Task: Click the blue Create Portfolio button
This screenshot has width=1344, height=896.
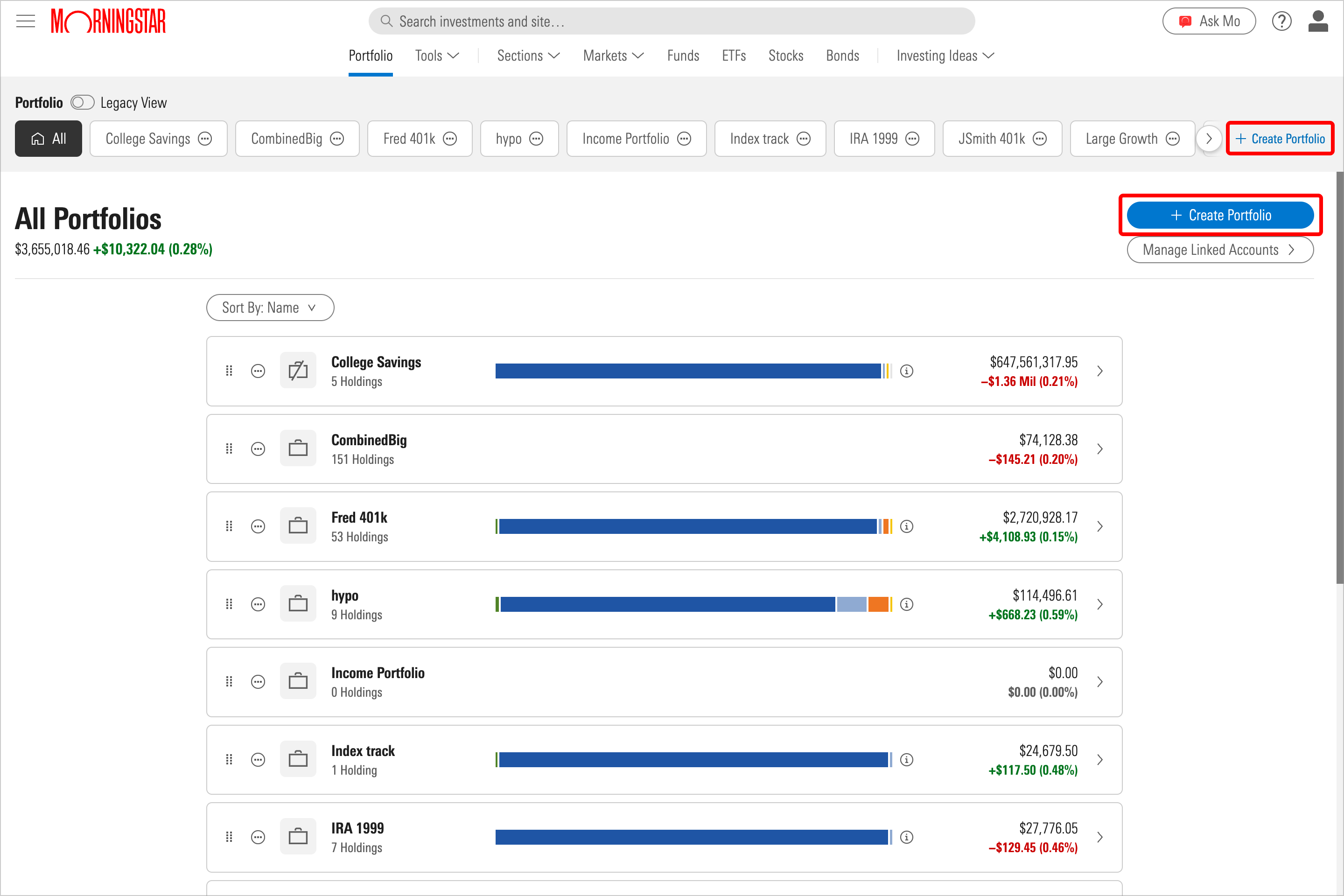Action: coord(1221,216)
